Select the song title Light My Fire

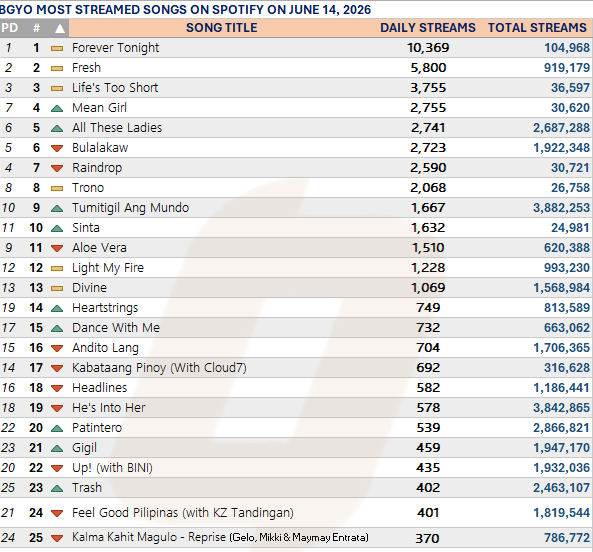[x=108, y=268]
